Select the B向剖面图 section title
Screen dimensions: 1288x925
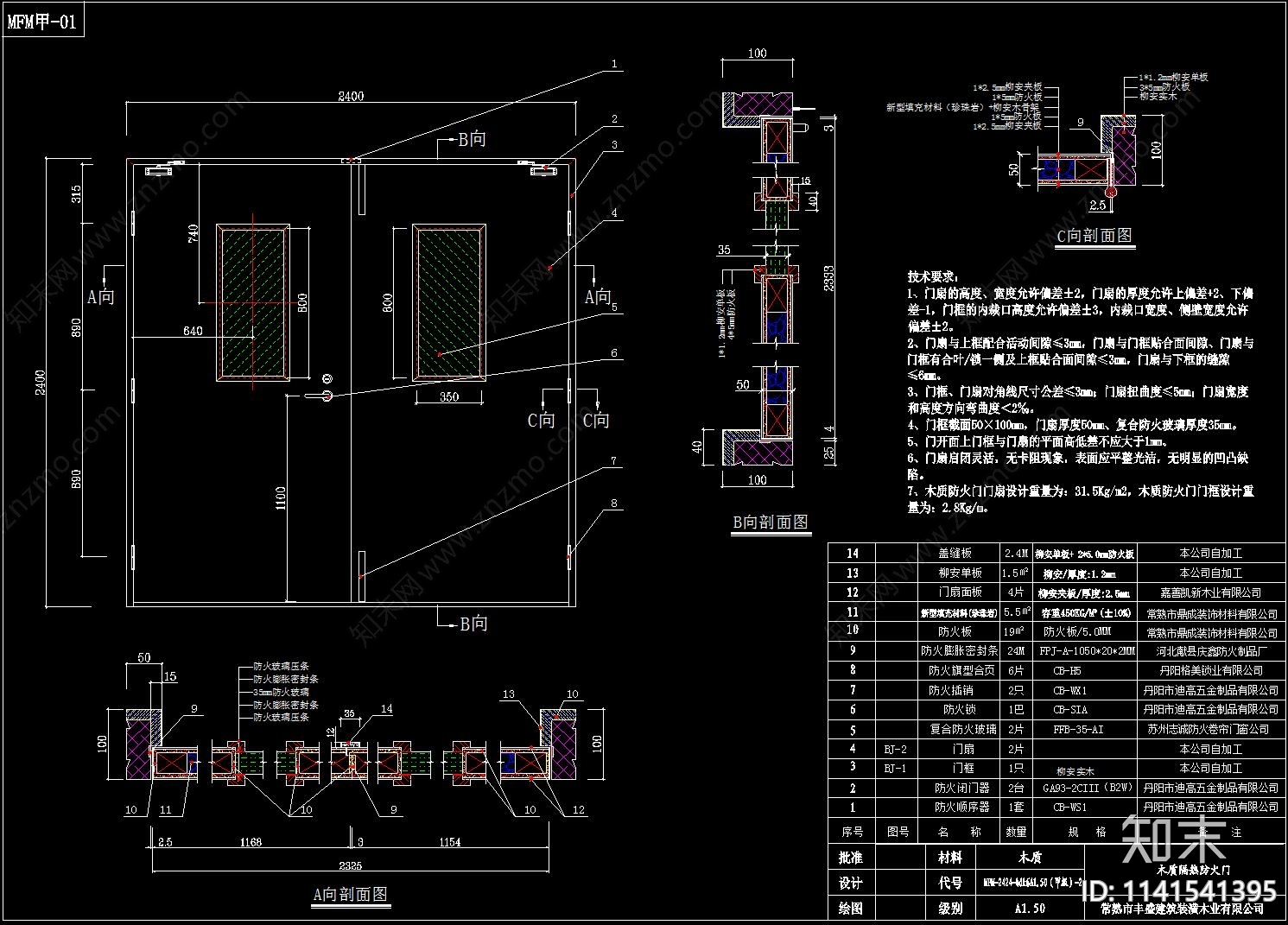point(771,522)
